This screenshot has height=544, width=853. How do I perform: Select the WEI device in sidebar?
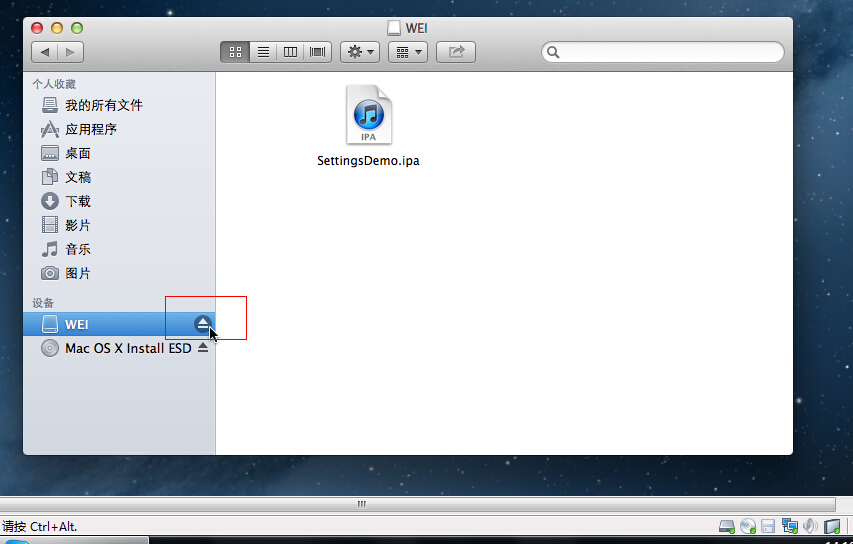click(119, 324)
